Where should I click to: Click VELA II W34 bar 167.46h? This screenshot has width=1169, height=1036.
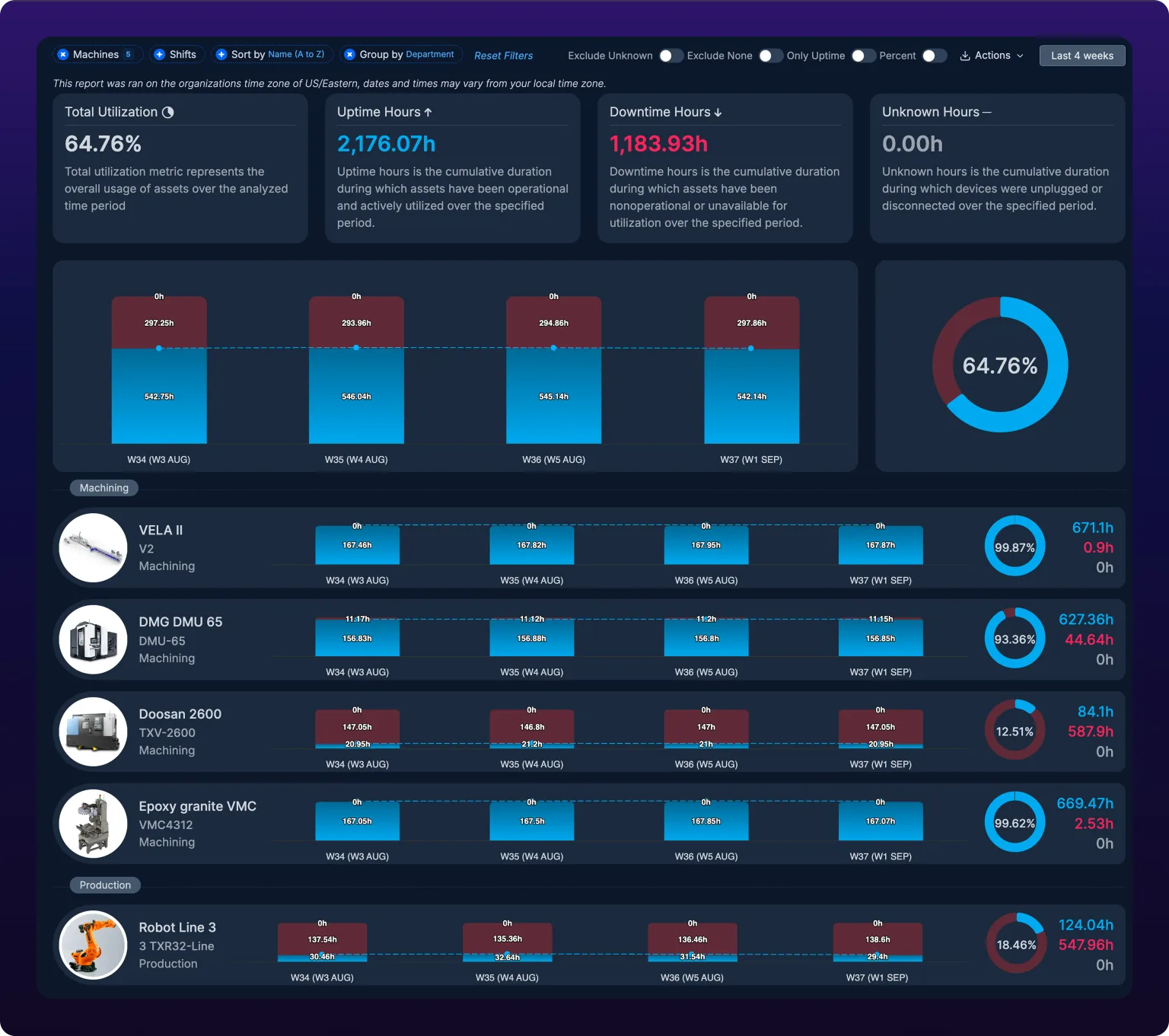pos(357,545)
